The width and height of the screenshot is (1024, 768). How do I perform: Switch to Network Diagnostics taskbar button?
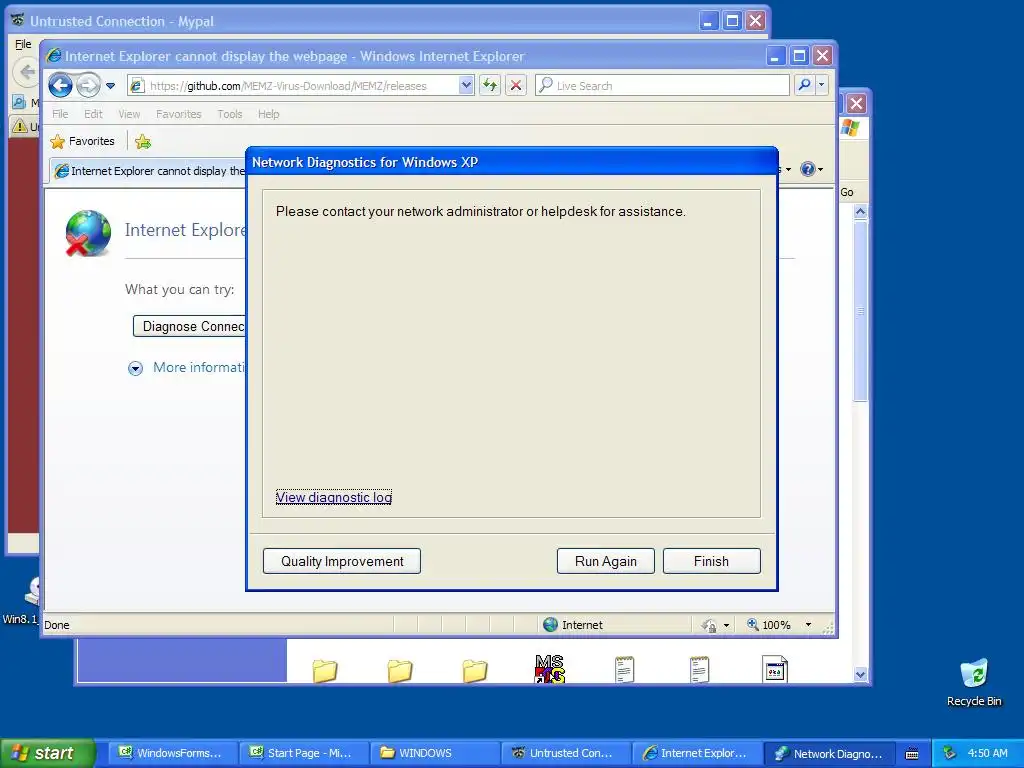[x=829, y=753]
